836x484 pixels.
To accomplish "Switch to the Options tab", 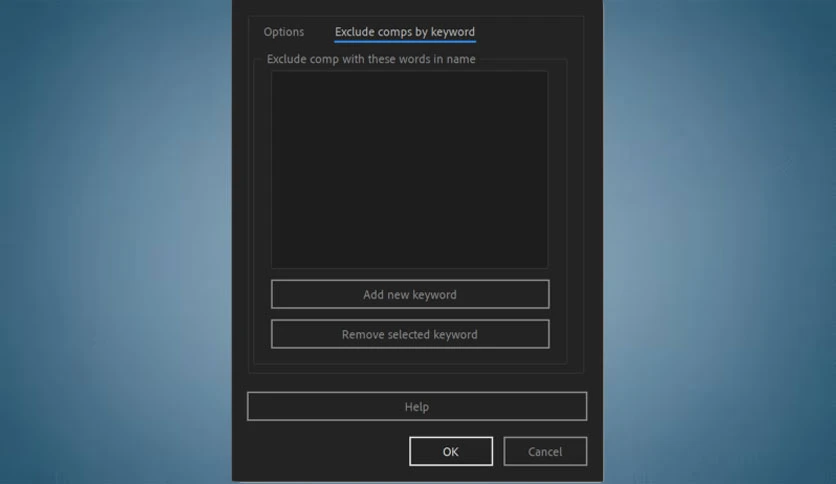I will [284, 32].
